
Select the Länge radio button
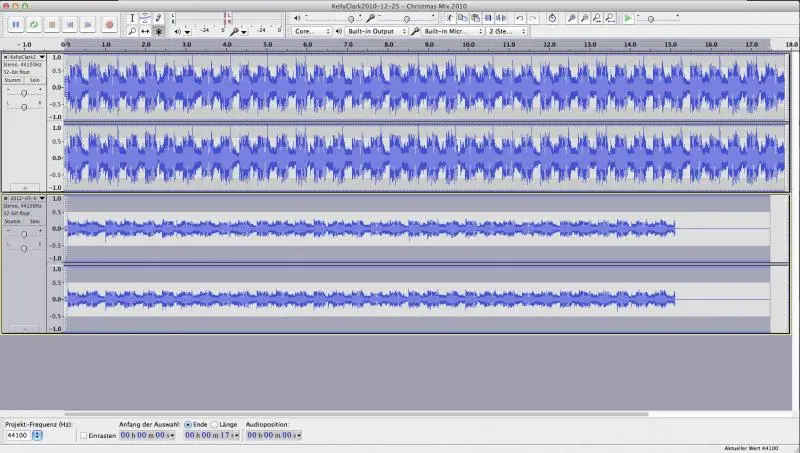click(214, 424)
